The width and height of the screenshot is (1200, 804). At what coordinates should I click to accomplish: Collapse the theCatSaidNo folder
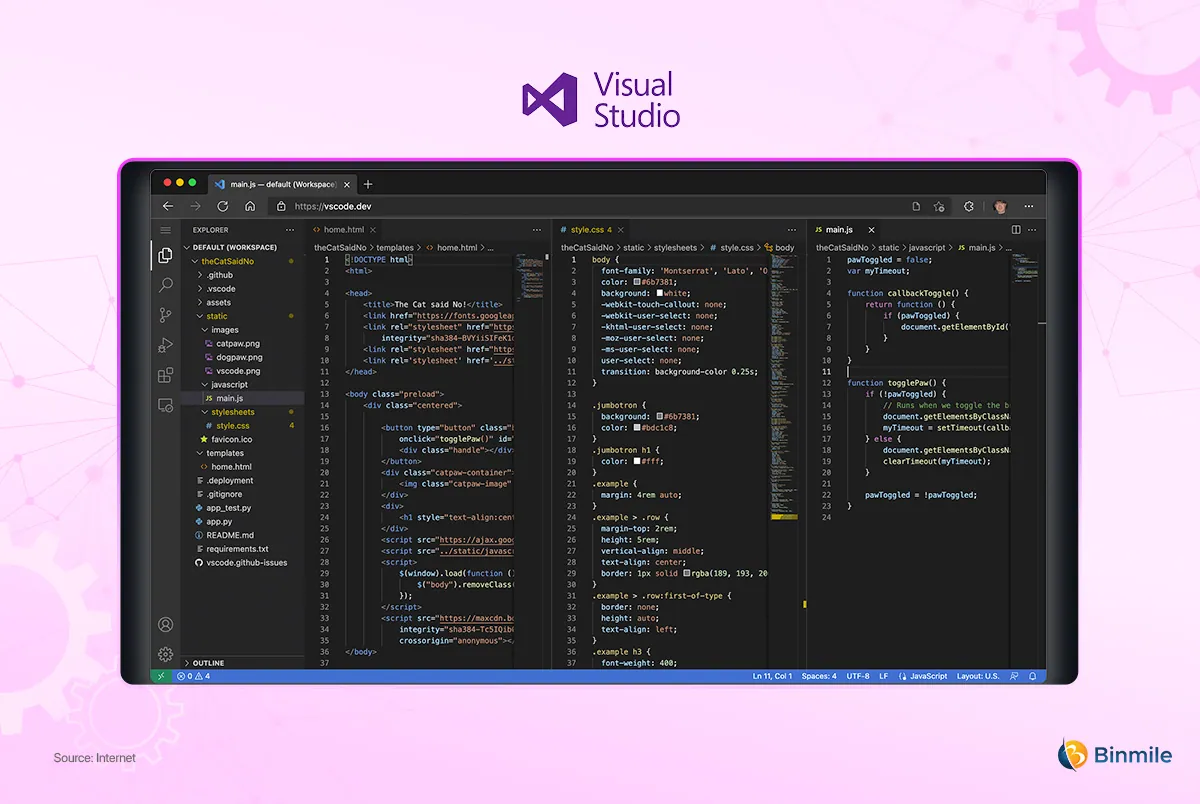click(194, 261)
